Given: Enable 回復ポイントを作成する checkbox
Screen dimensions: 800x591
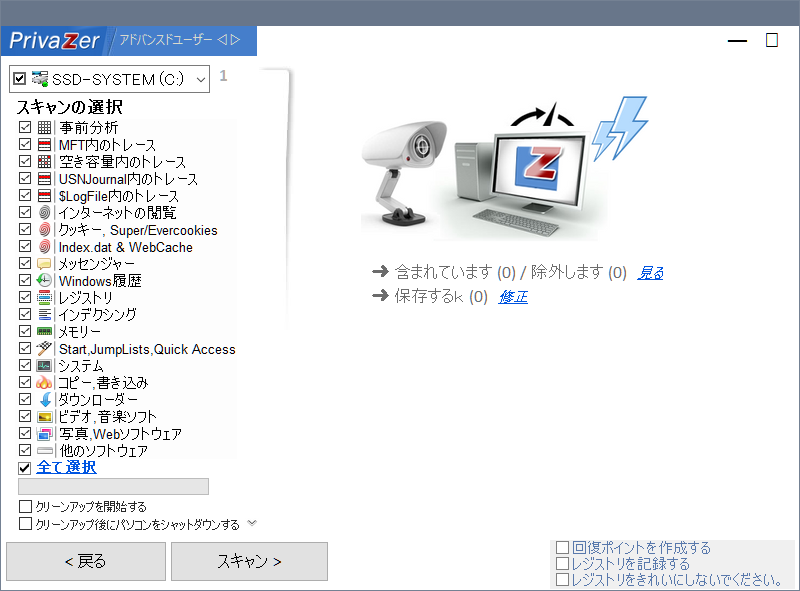Looking at the screenshot, I should click(x=562, y=547).
